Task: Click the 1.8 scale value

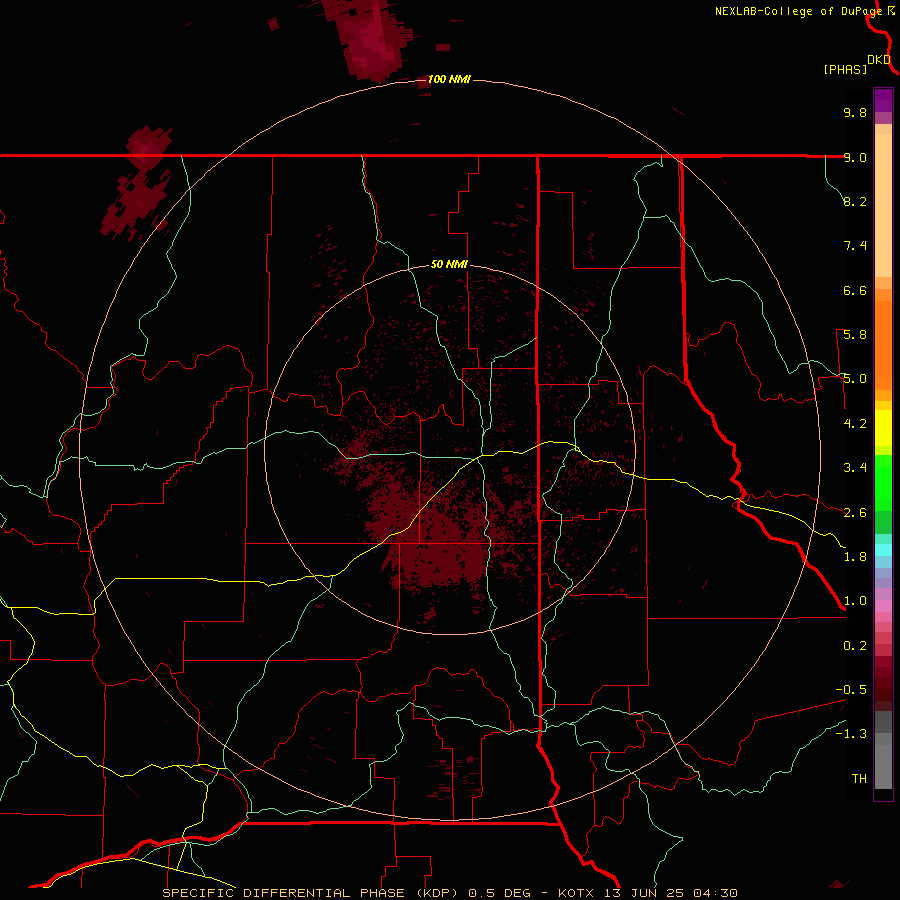Action: click(x=855, y=557)
